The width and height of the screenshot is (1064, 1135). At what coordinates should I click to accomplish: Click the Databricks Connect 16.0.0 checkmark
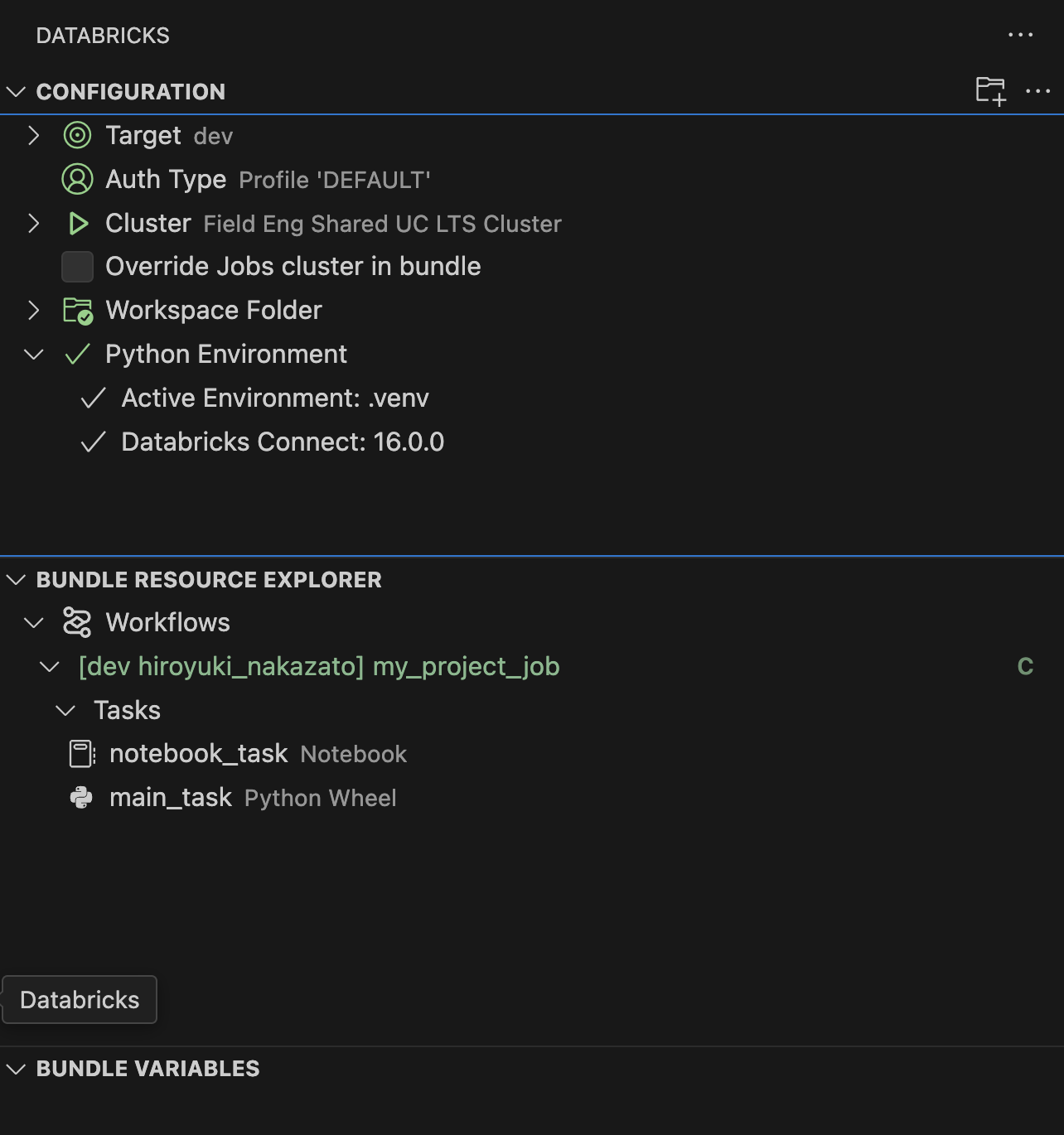click(x=94, y=442)
